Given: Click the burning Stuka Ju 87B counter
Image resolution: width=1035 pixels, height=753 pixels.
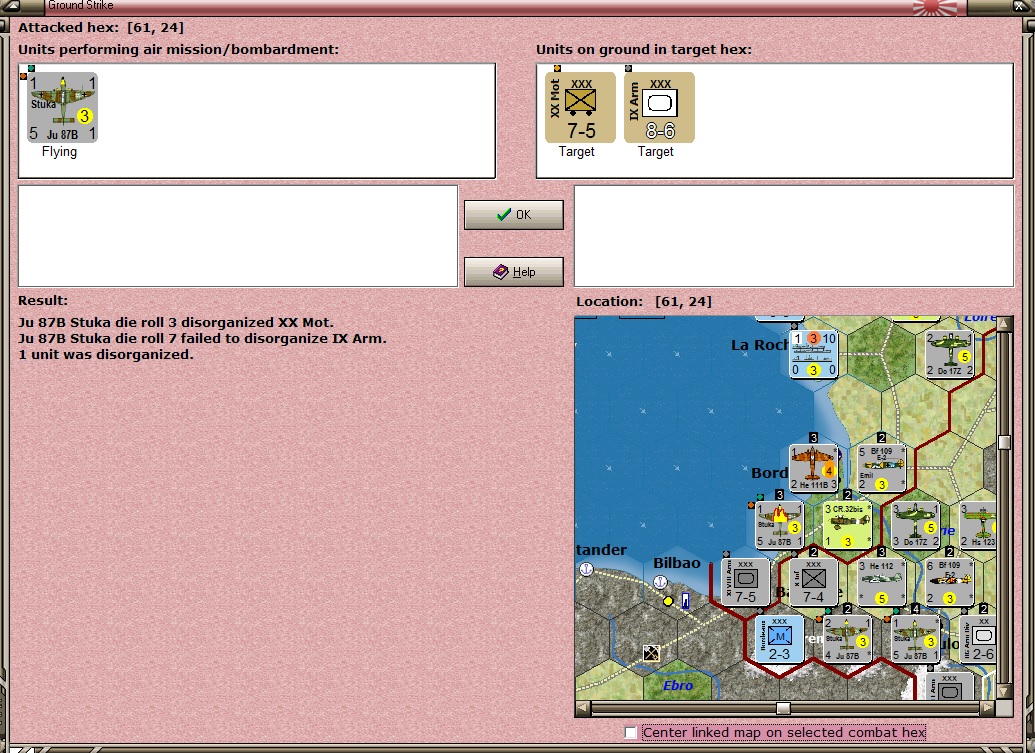Looking at the screenshot, I should [x=780, y=525].
